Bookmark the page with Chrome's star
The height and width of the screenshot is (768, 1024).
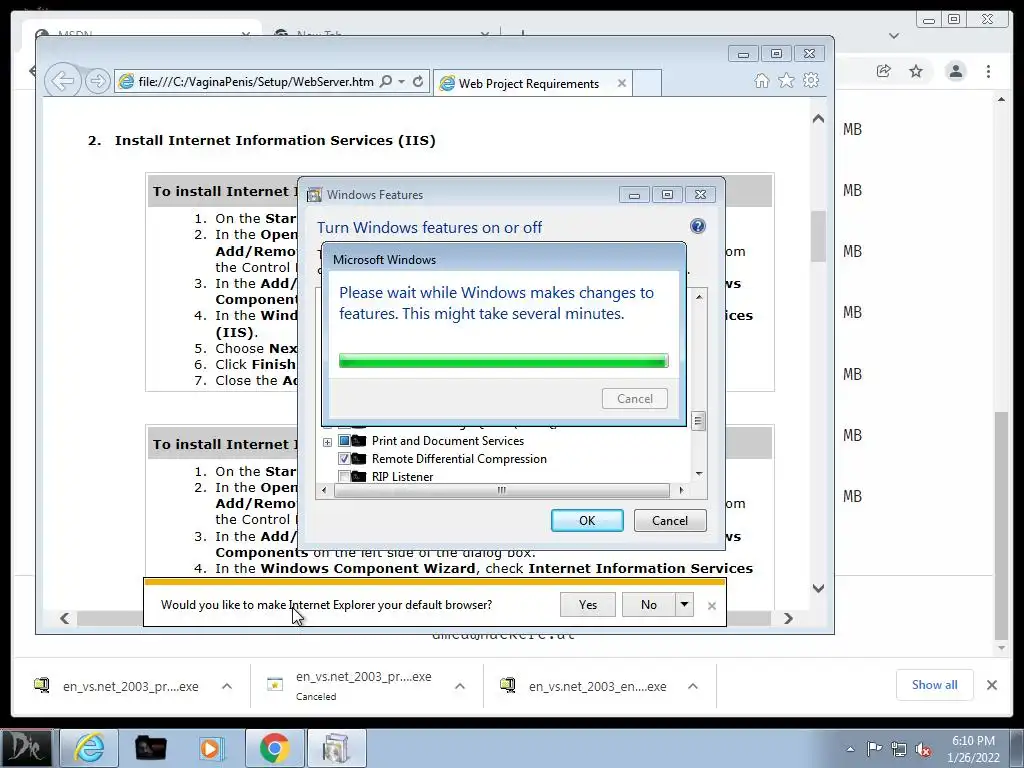tap(916, 71)
